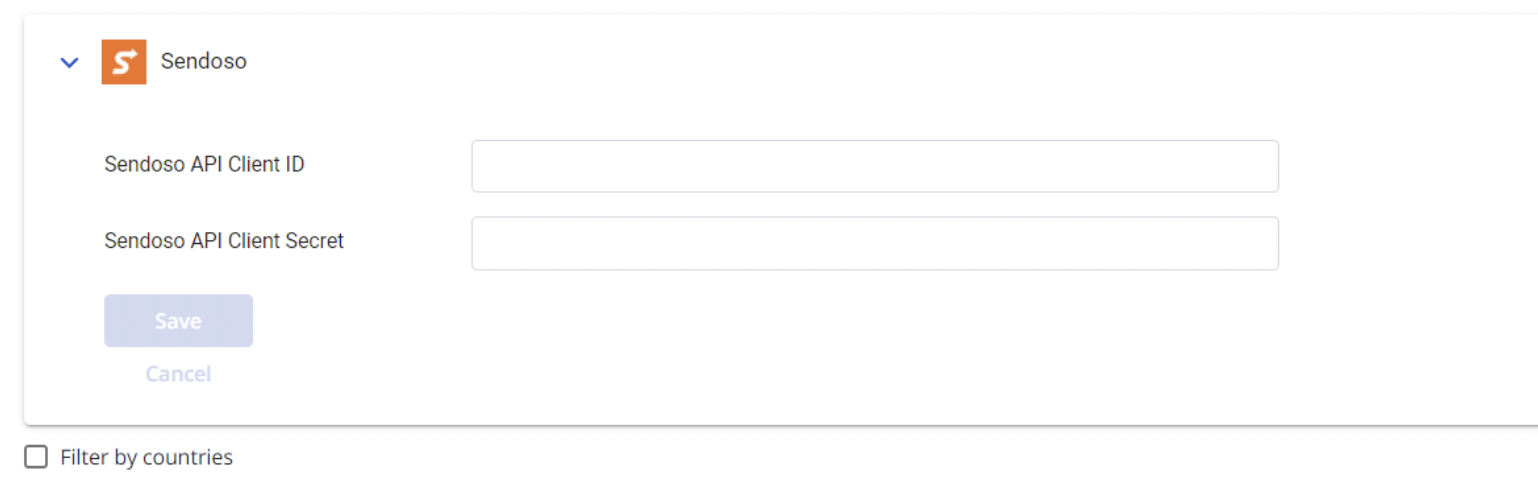
Task: Enable the Filter by countries checkbox
Action: (36, 457)
